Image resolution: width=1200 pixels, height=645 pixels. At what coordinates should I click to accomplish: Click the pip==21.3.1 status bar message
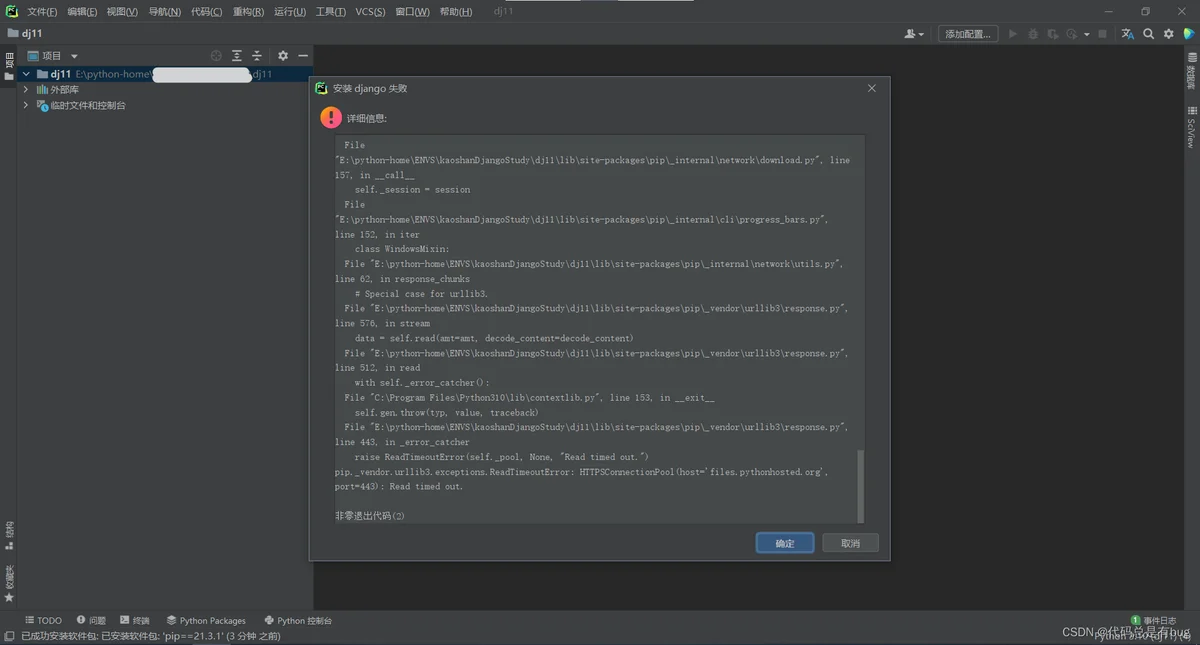[151, 636]
